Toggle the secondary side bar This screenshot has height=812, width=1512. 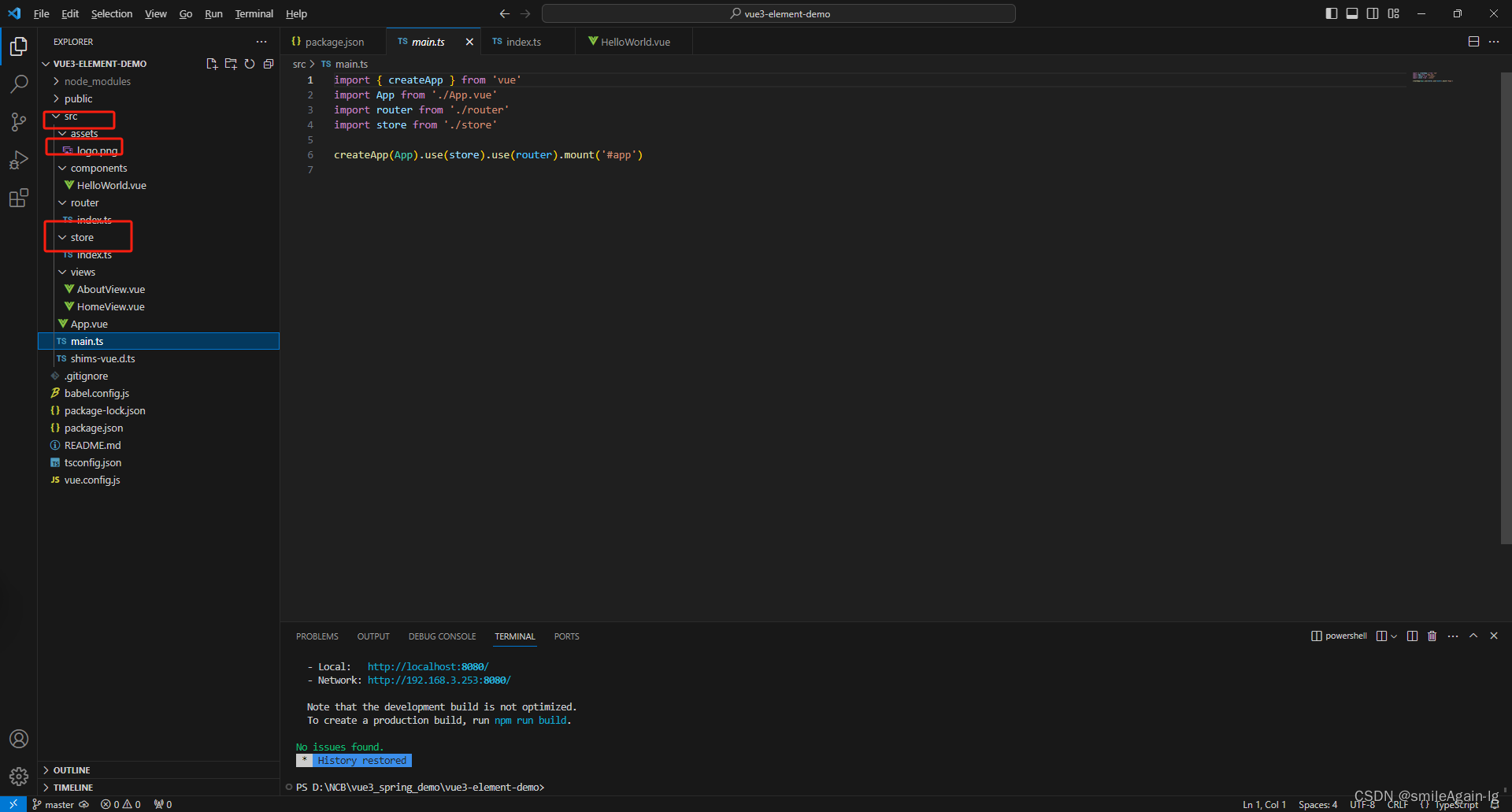[x=1373, y=13]
